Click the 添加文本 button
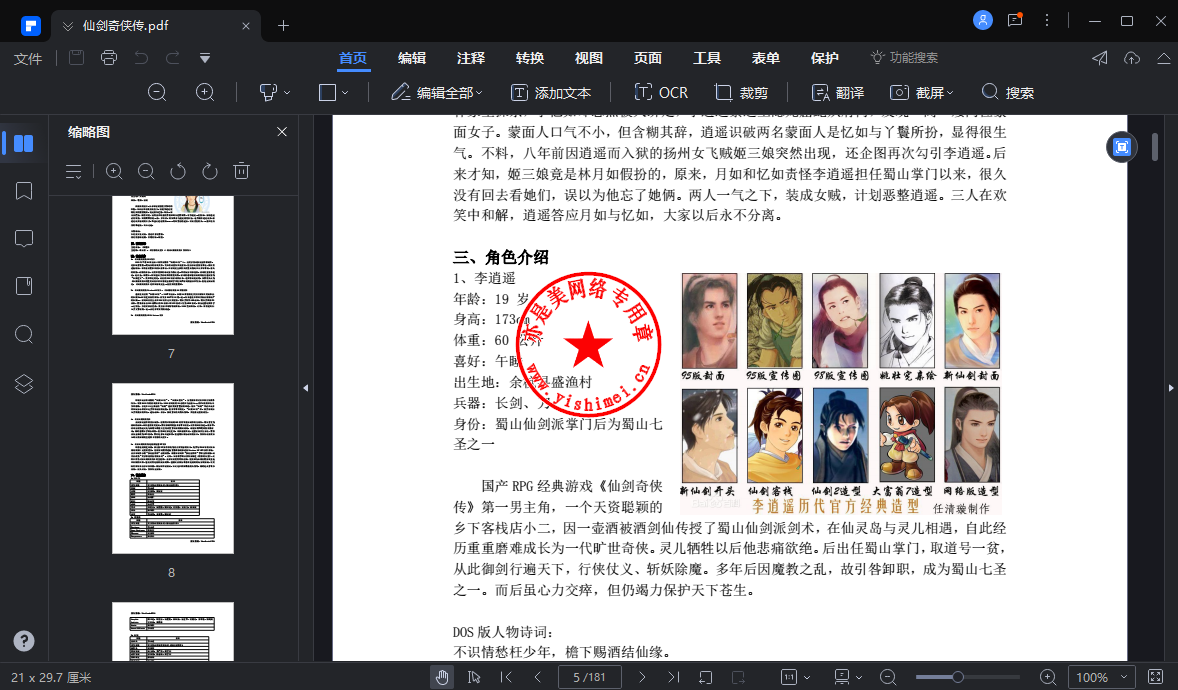The height and width of the screenshot is (690, 1178). coord(551,92)
